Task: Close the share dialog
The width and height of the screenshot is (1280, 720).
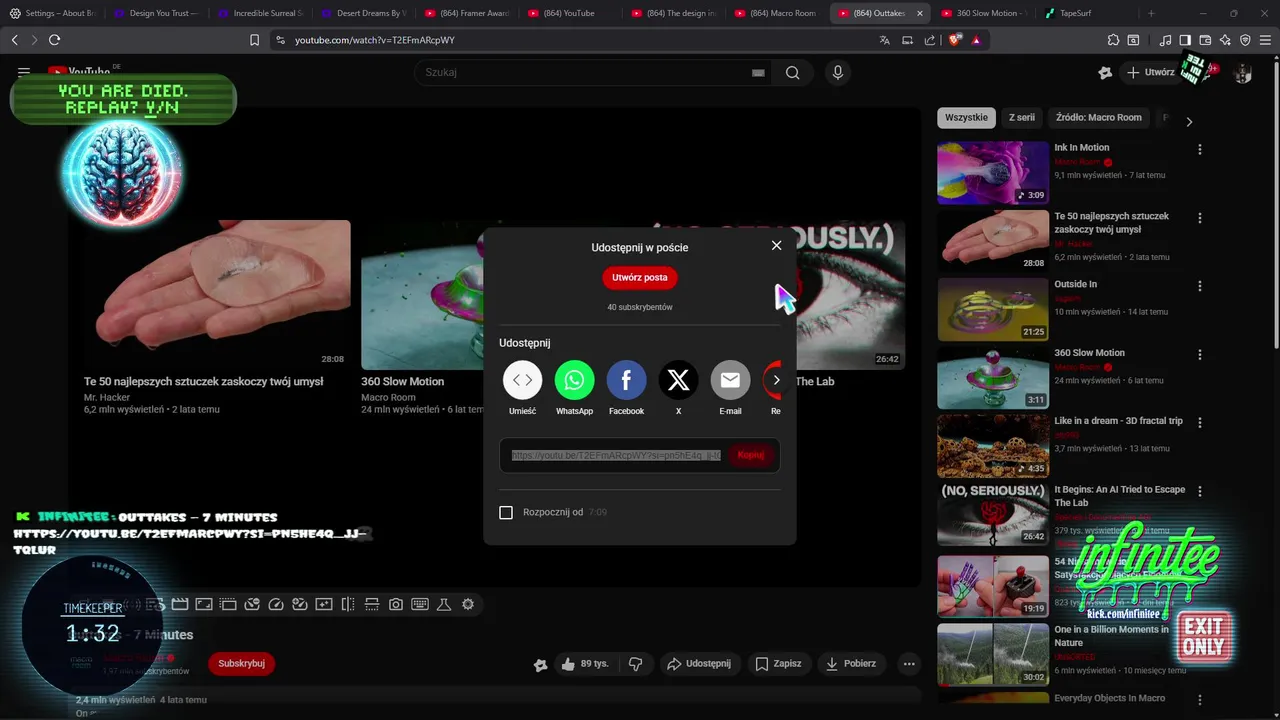Action: point(776,246)
